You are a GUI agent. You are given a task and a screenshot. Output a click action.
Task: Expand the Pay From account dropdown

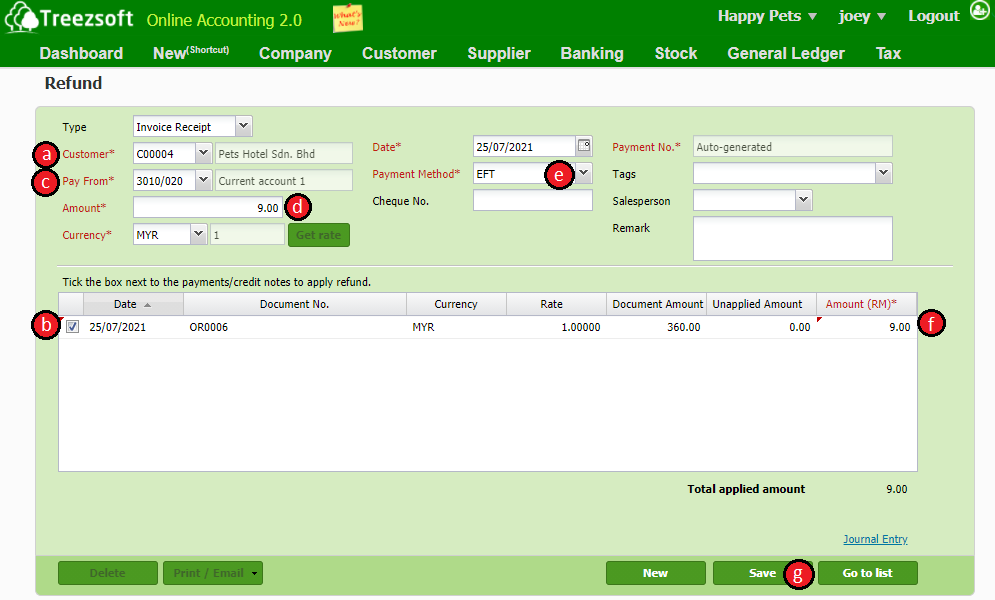(203, 180)
